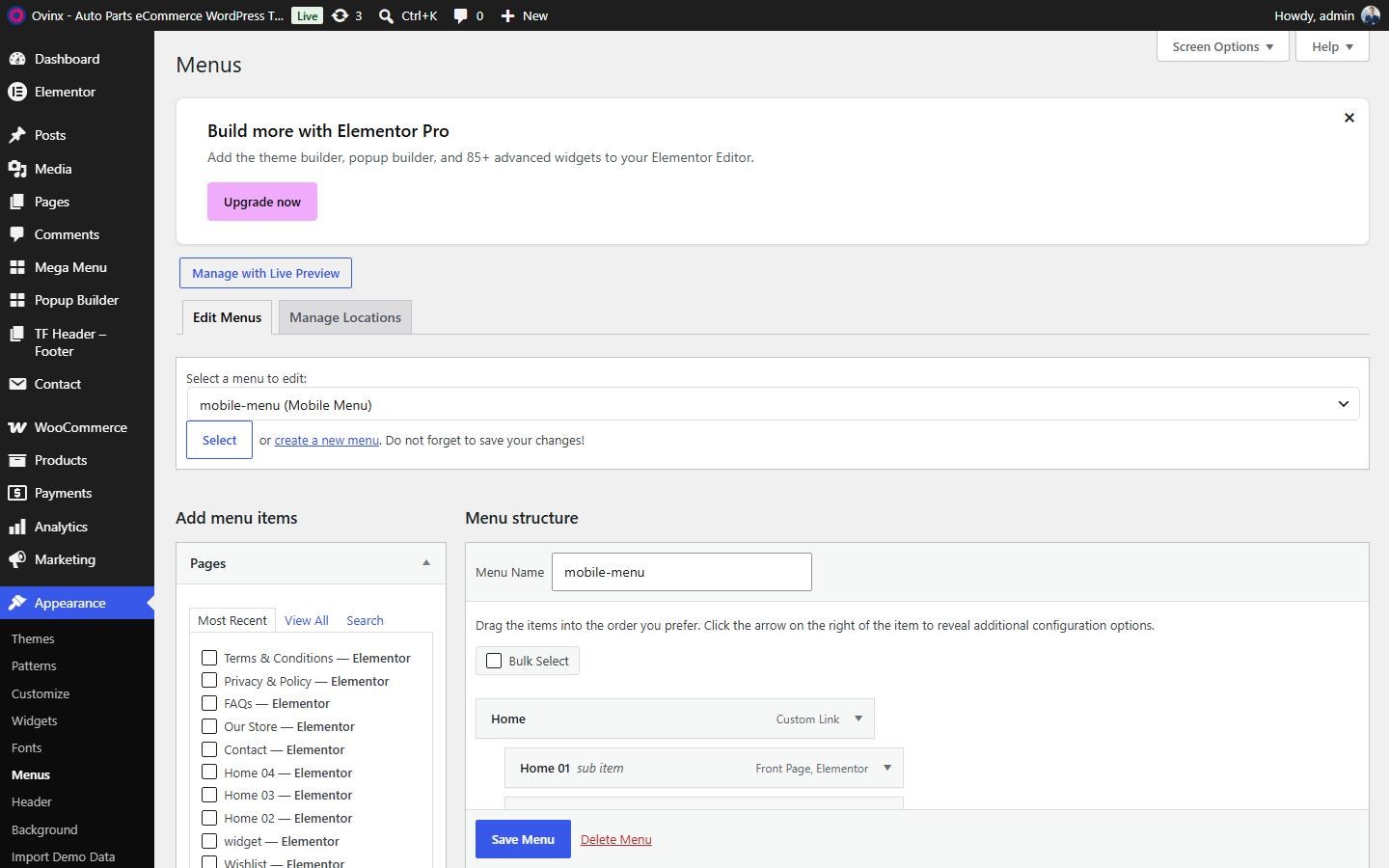Open the menu-to-edit dropdown
The image size is (1389, 868).
[x=773, y=404]
